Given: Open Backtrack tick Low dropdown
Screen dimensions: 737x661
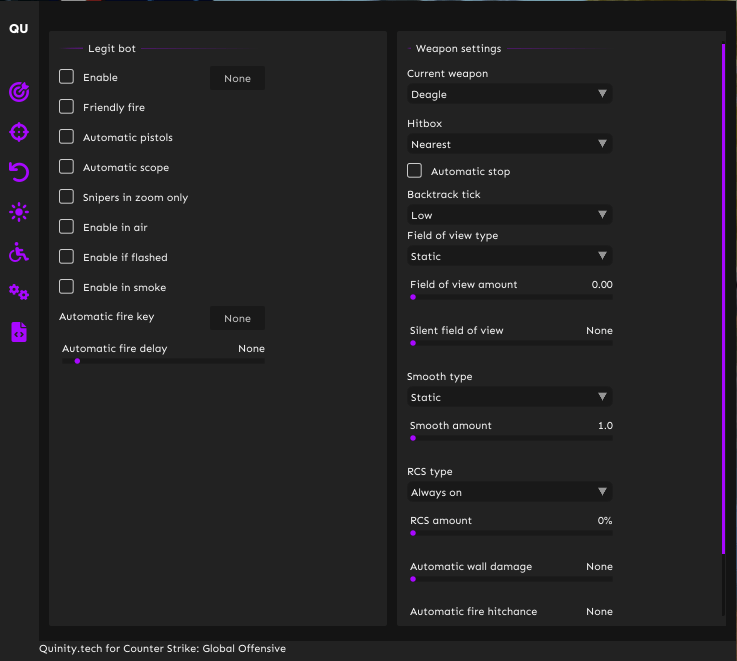Looking at the screenshot, I should click(x=510, y=215).
